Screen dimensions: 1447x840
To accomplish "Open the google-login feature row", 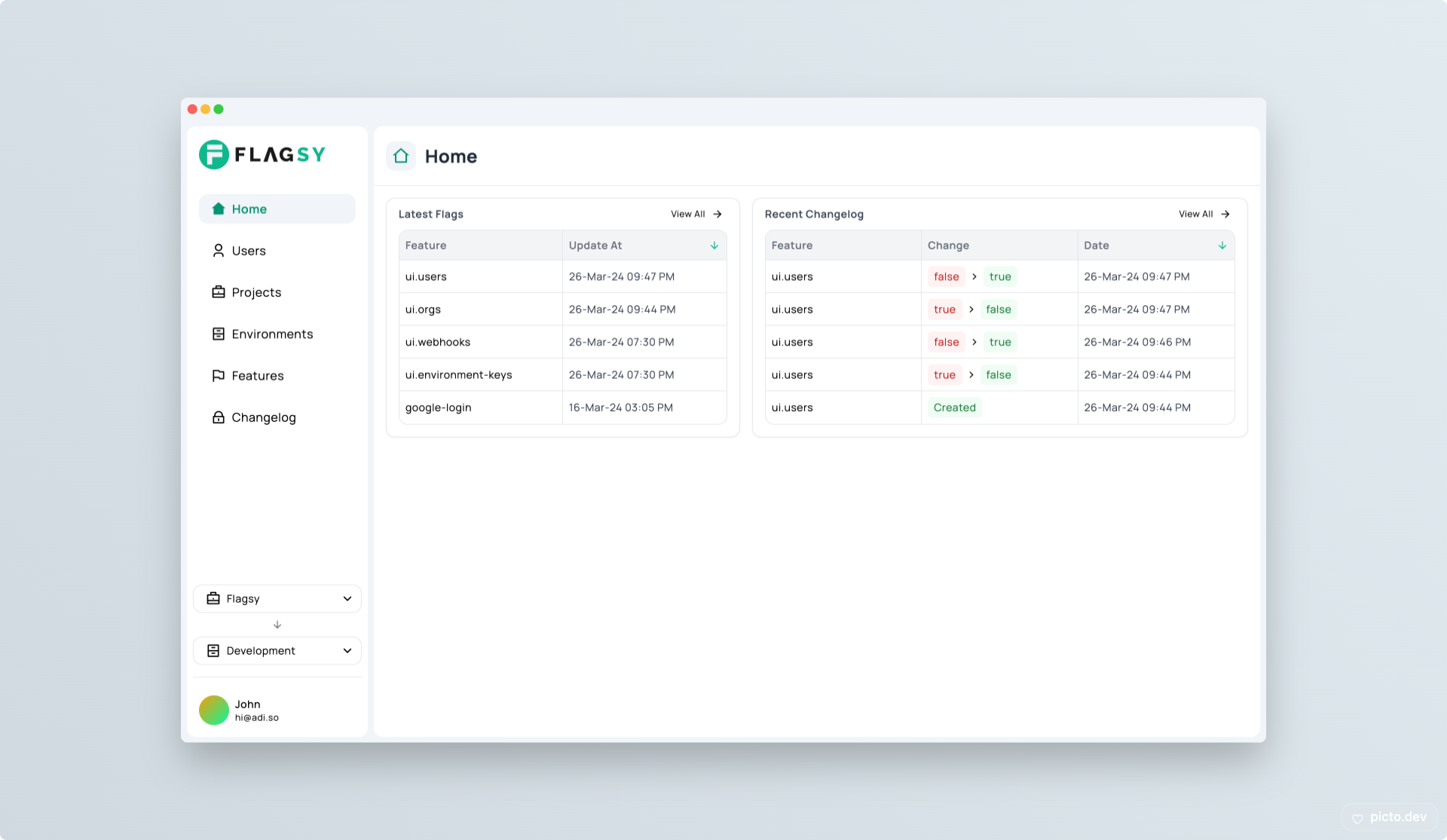I will [x=439, y=408].
